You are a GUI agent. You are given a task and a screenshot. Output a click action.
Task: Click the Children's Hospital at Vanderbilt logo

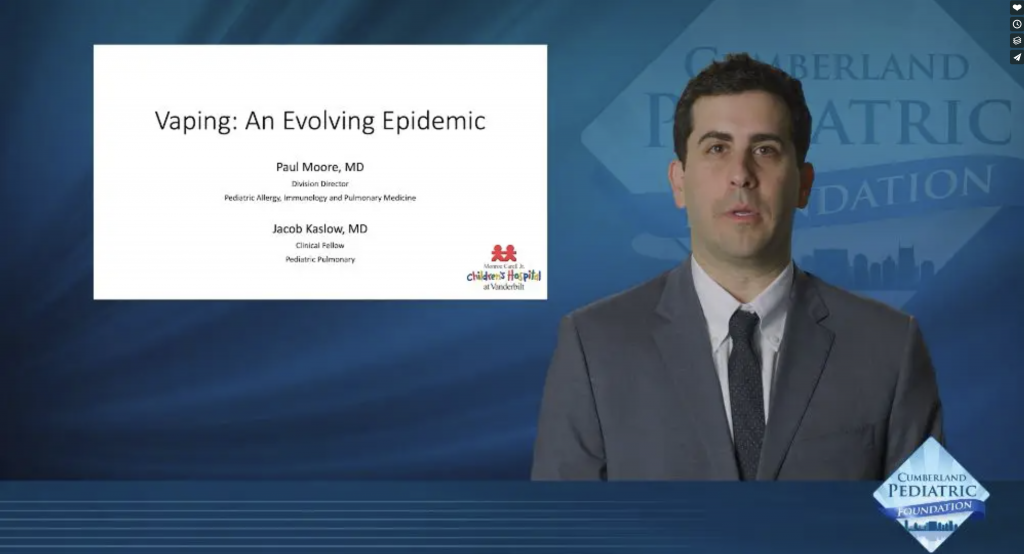(504, 267)
